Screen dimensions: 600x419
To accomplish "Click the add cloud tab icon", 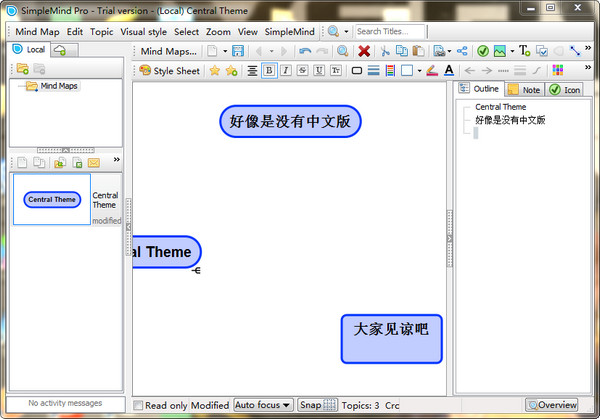I will pos(60,49).
